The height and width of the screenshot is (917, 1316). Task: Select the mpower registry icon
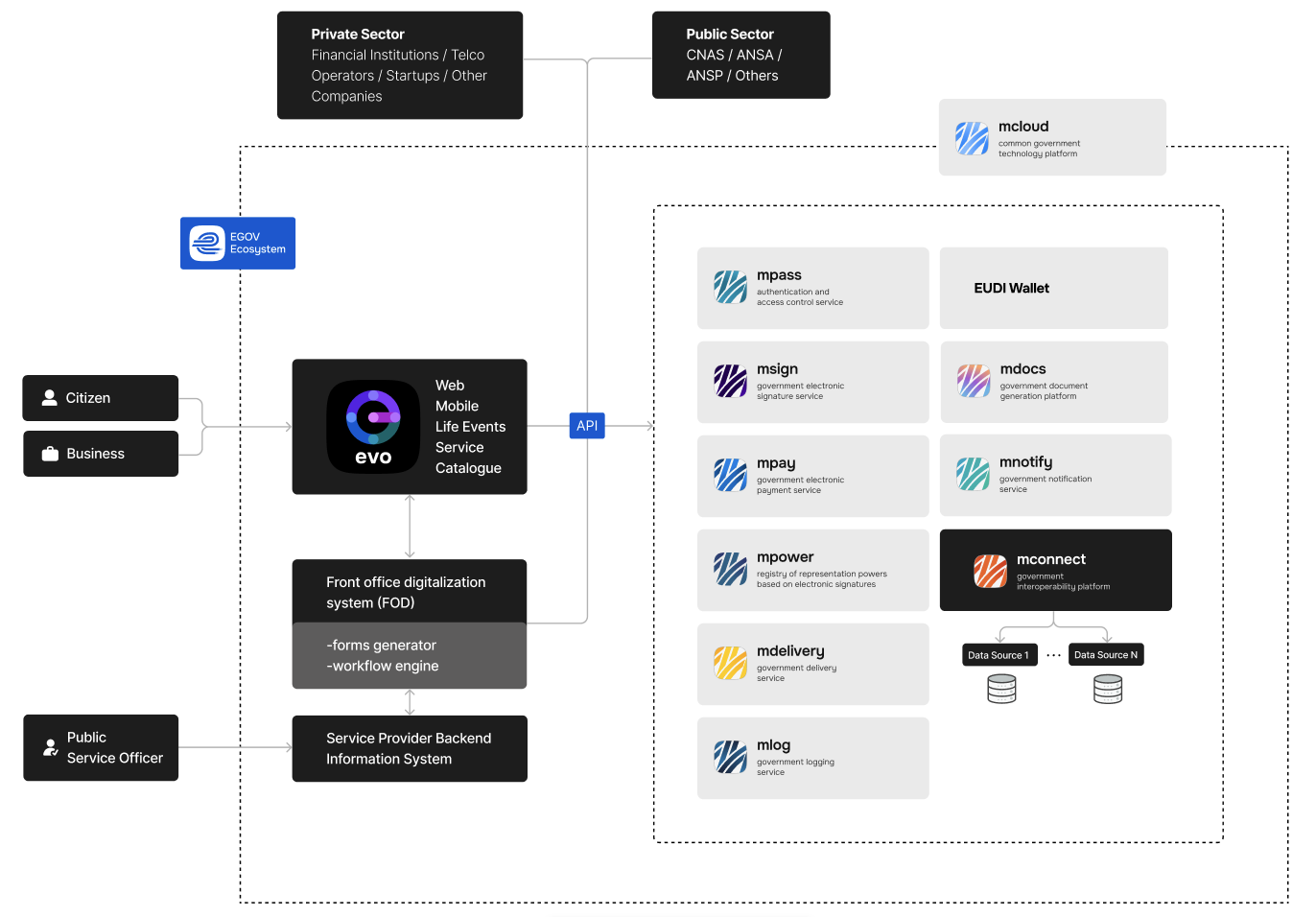(x=730, y=568)
